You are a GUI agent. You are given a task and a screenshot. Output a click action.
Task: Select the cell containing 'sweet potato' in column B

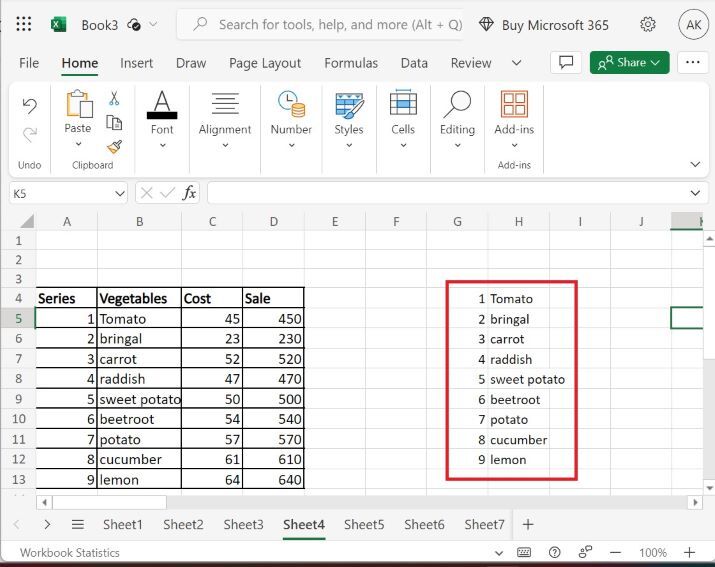pyautogui.click(x=140, y=399)
